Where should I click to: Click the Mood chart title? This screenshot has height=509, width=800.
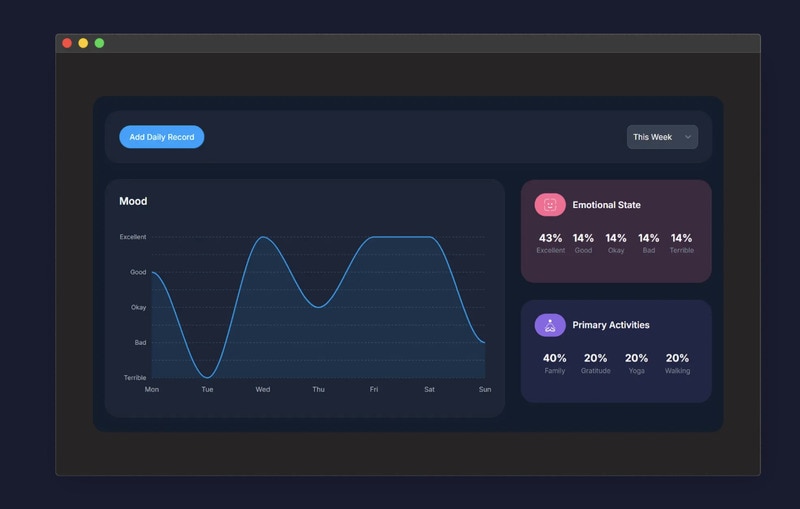click(133, 201)
